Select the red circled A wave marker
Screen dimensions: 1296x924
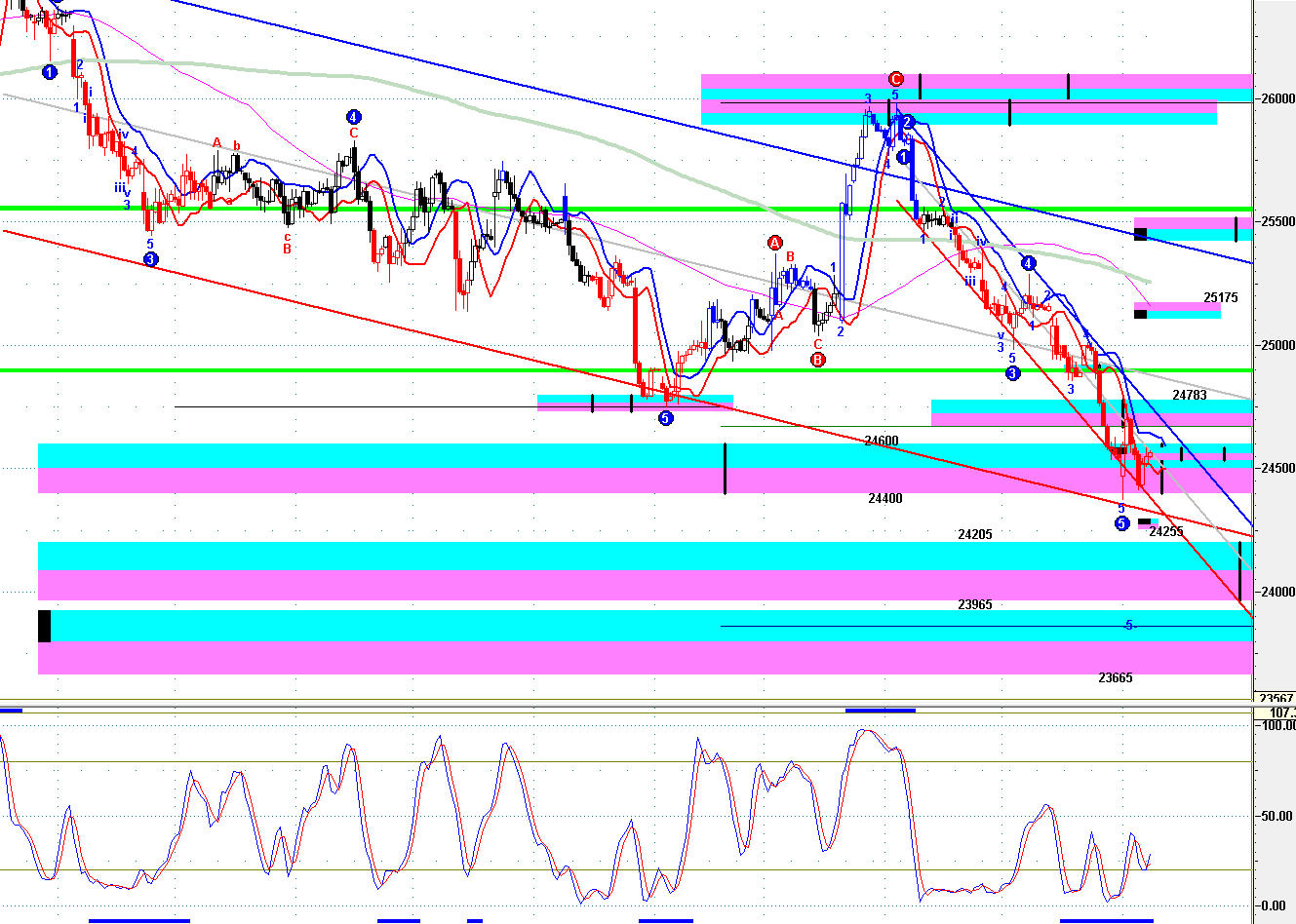click(x=774, y=242)
